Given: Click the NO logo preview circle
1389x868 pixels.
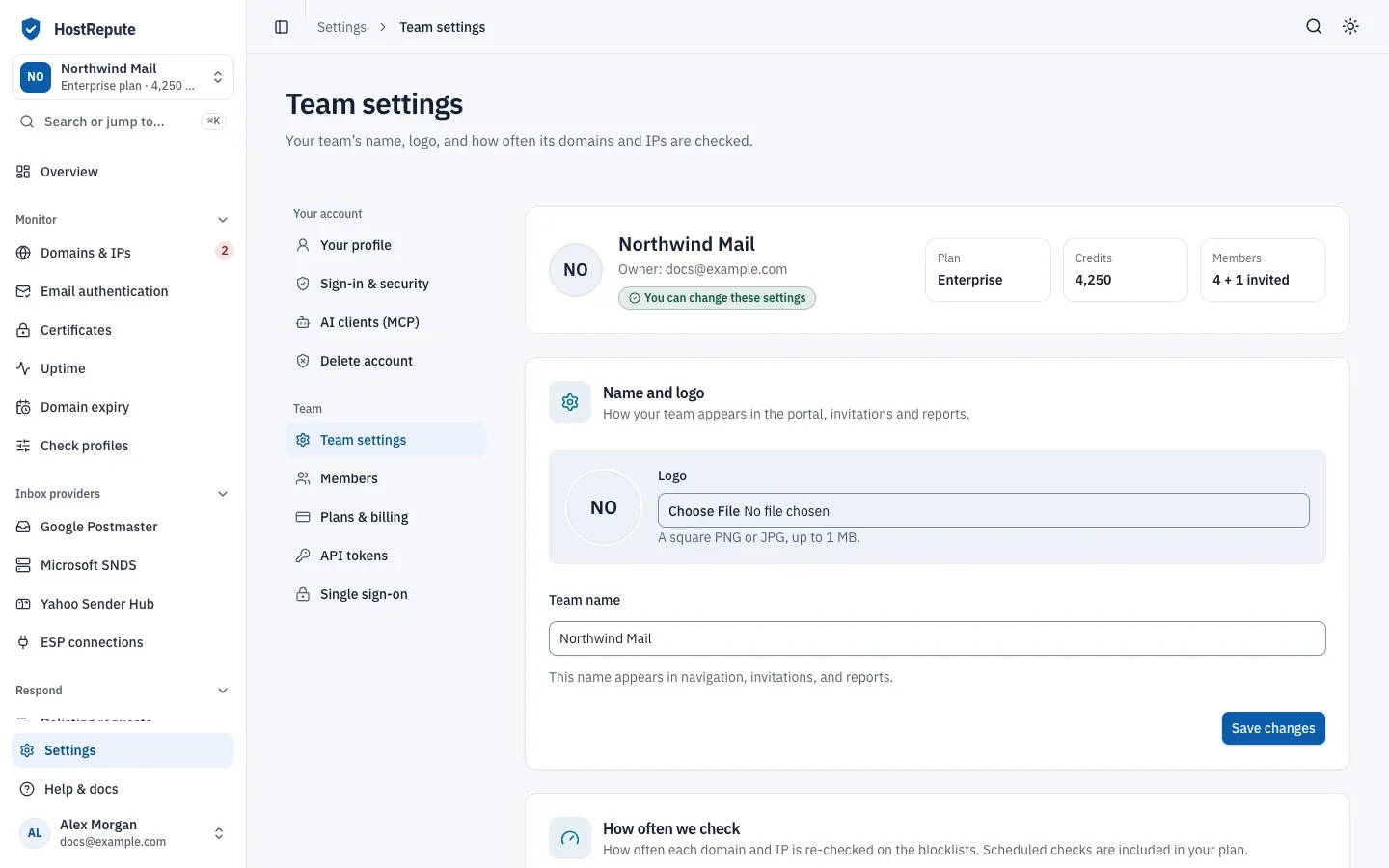Looking at the screenshot, I should (x=604, y=507).
